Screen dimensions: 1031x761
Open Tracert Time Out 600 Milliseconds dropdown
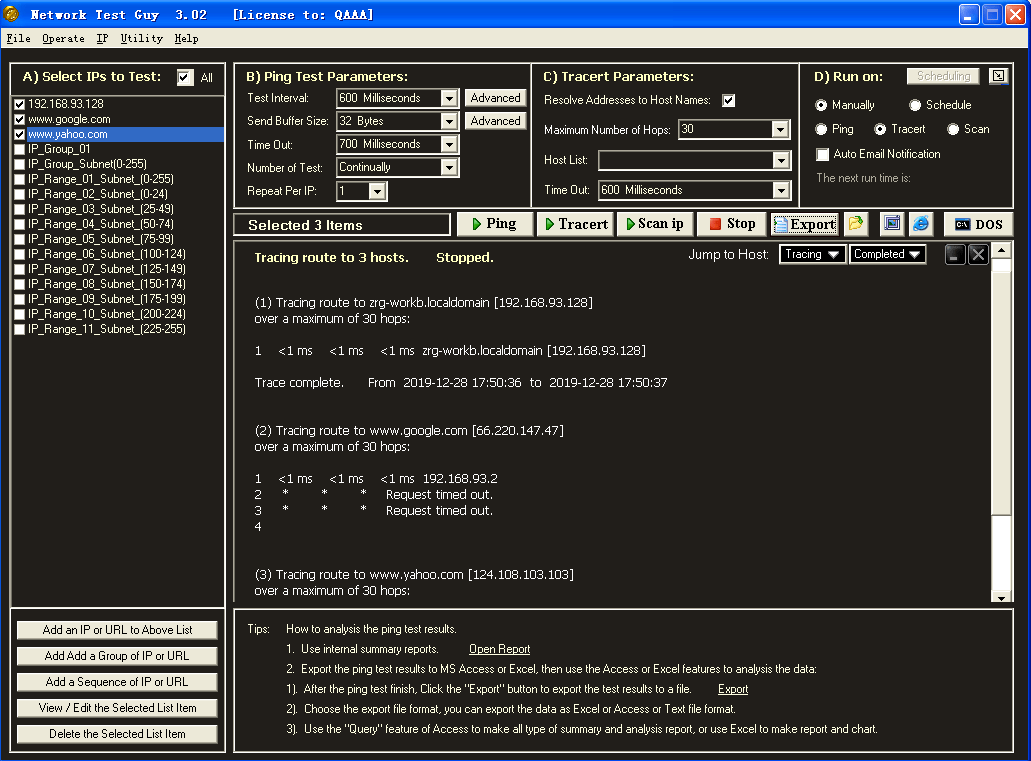pos(780,191)
